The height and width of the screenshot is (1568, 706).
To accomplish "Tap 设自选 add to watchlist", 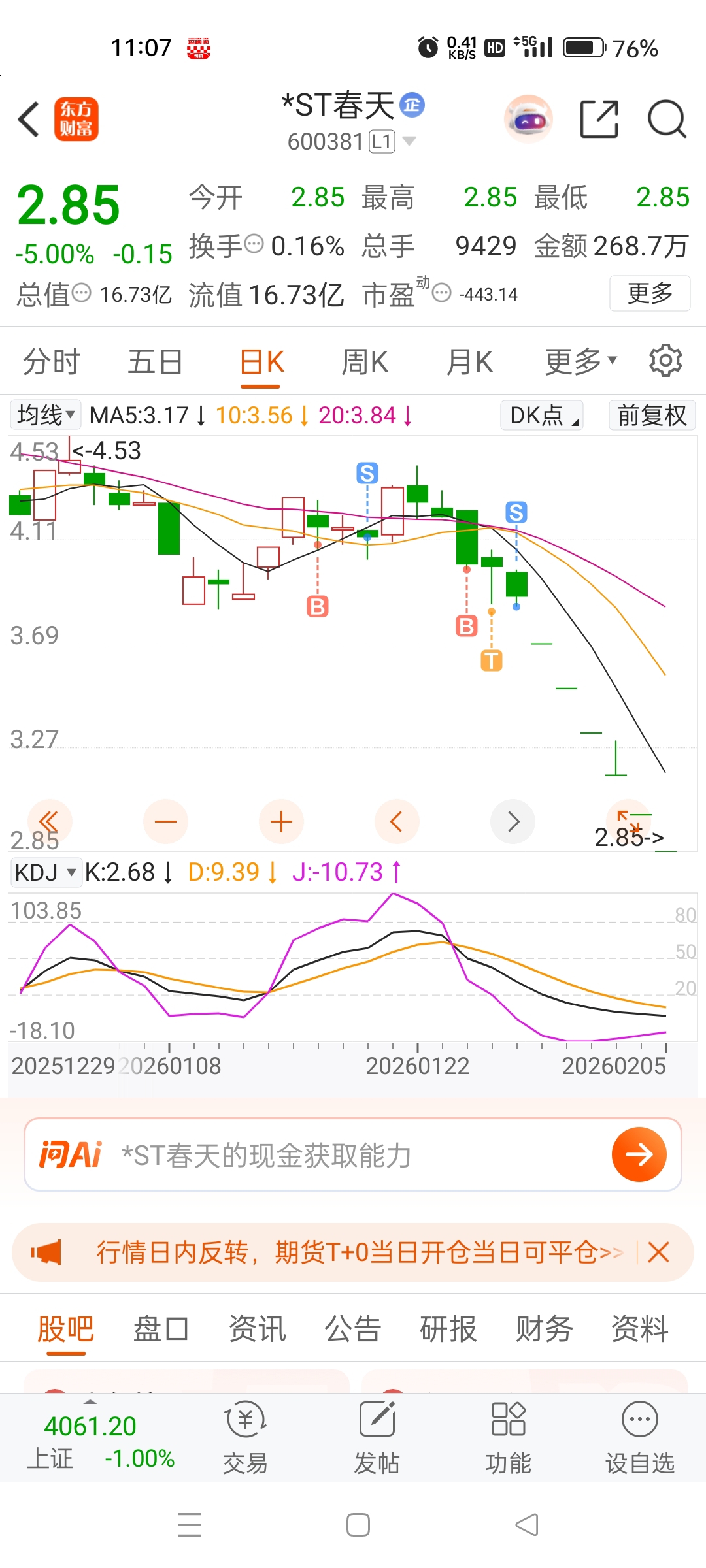I will point(640,1437).
